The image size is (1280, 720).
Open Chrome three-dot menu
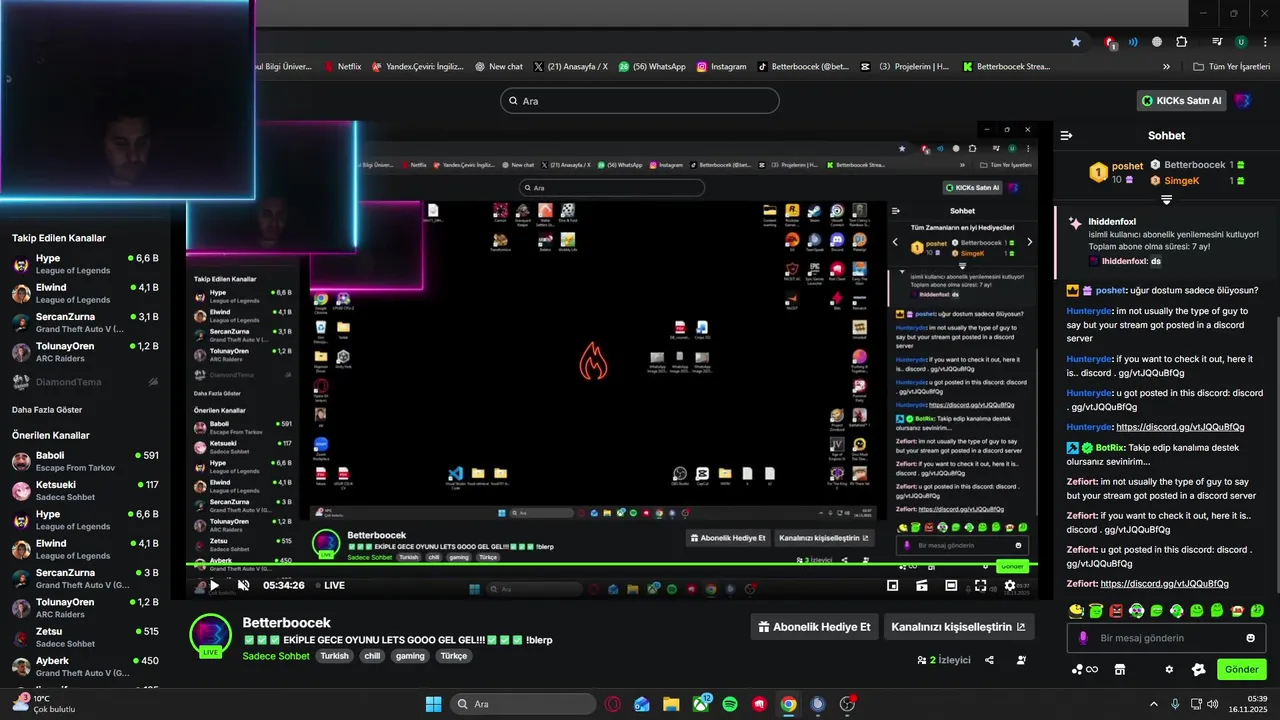tap(1266, 42)
